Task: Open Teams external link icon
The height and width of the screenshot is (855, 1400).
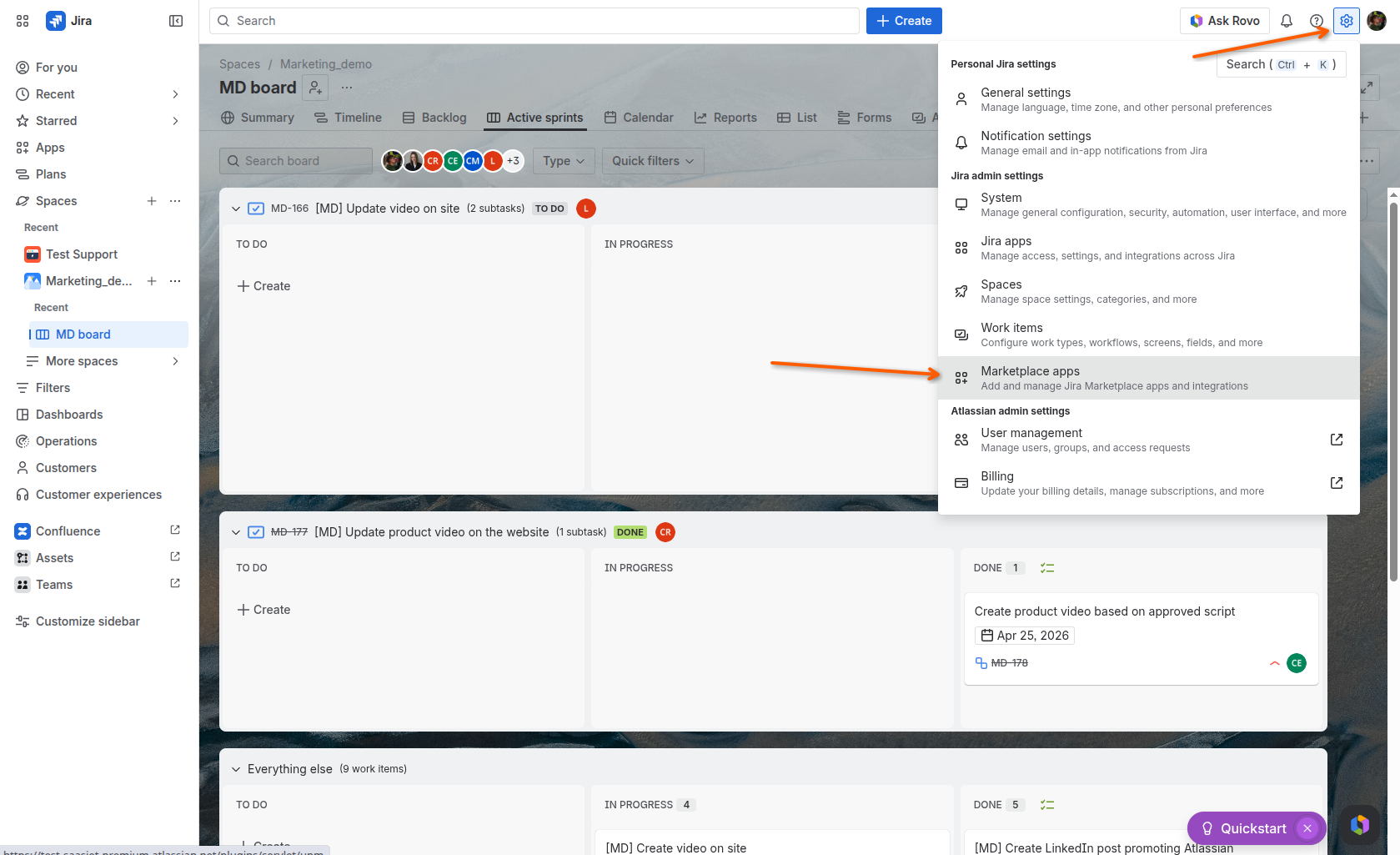Action: pos(175,584)
